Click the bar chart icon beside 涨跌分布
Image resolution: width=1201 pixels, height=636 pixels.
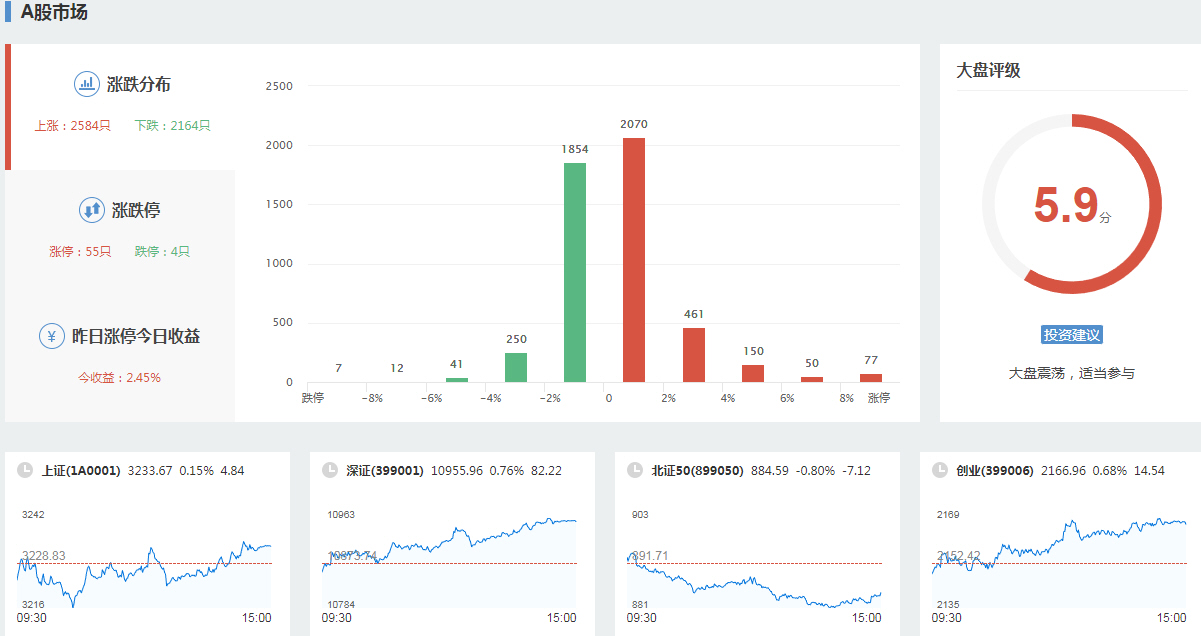(86, 84)
